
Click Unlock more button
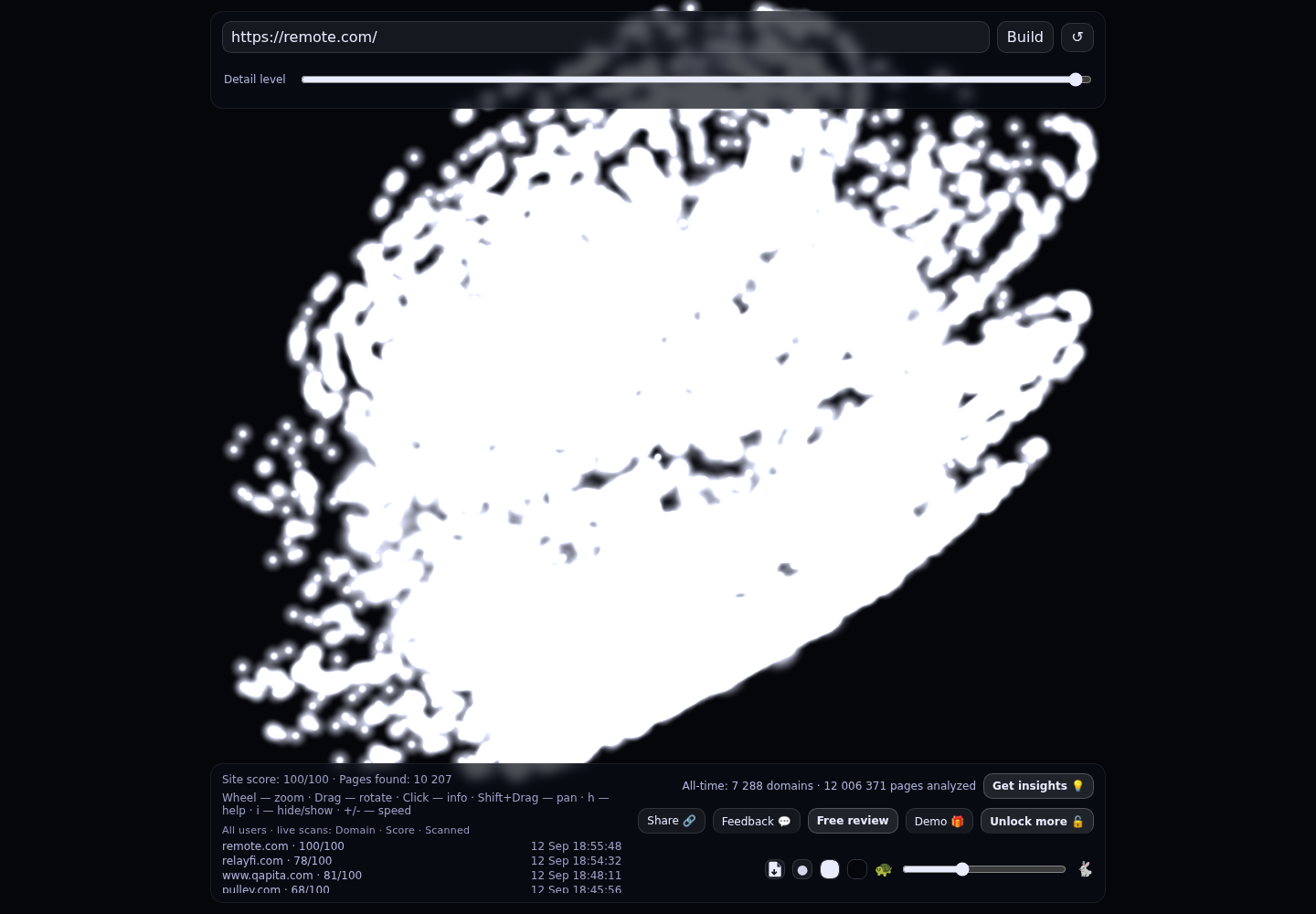click(x=1037, y=821)
